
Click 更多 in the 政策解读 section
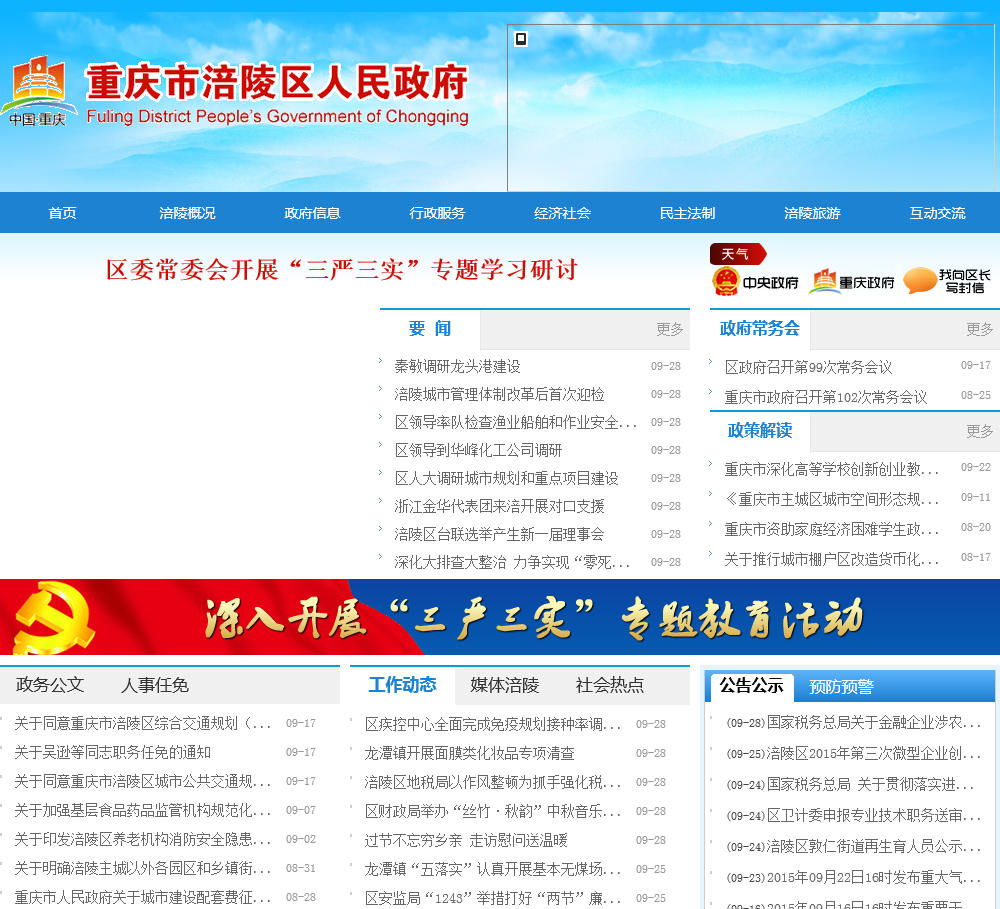(x=979, y=431)
